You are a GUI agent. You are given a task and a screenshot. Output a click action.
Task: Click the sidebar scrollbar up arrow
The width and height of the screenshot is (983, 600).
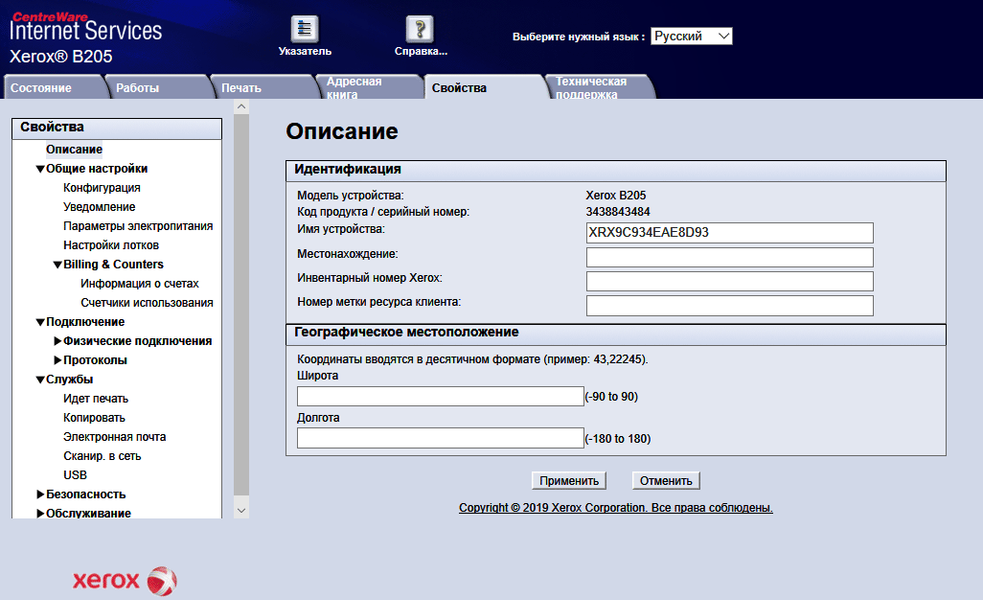coord(241,107)
